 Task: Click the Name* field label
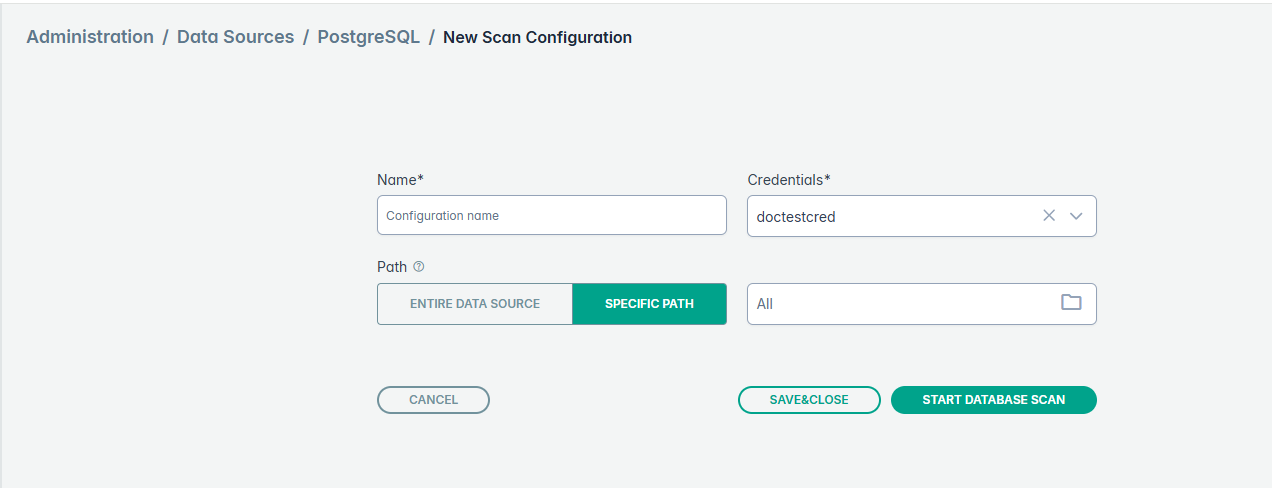[x=400, y=180]
